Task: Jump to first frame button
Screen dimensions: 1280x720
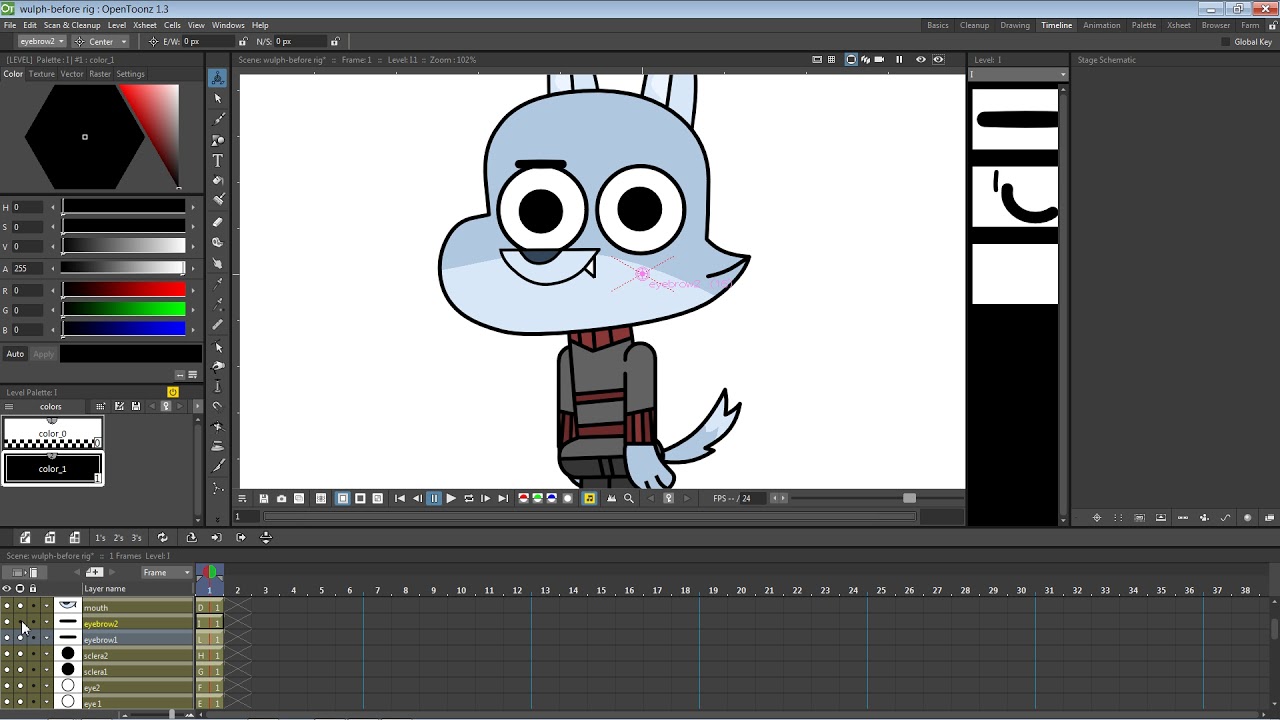Action: point(400,498)
